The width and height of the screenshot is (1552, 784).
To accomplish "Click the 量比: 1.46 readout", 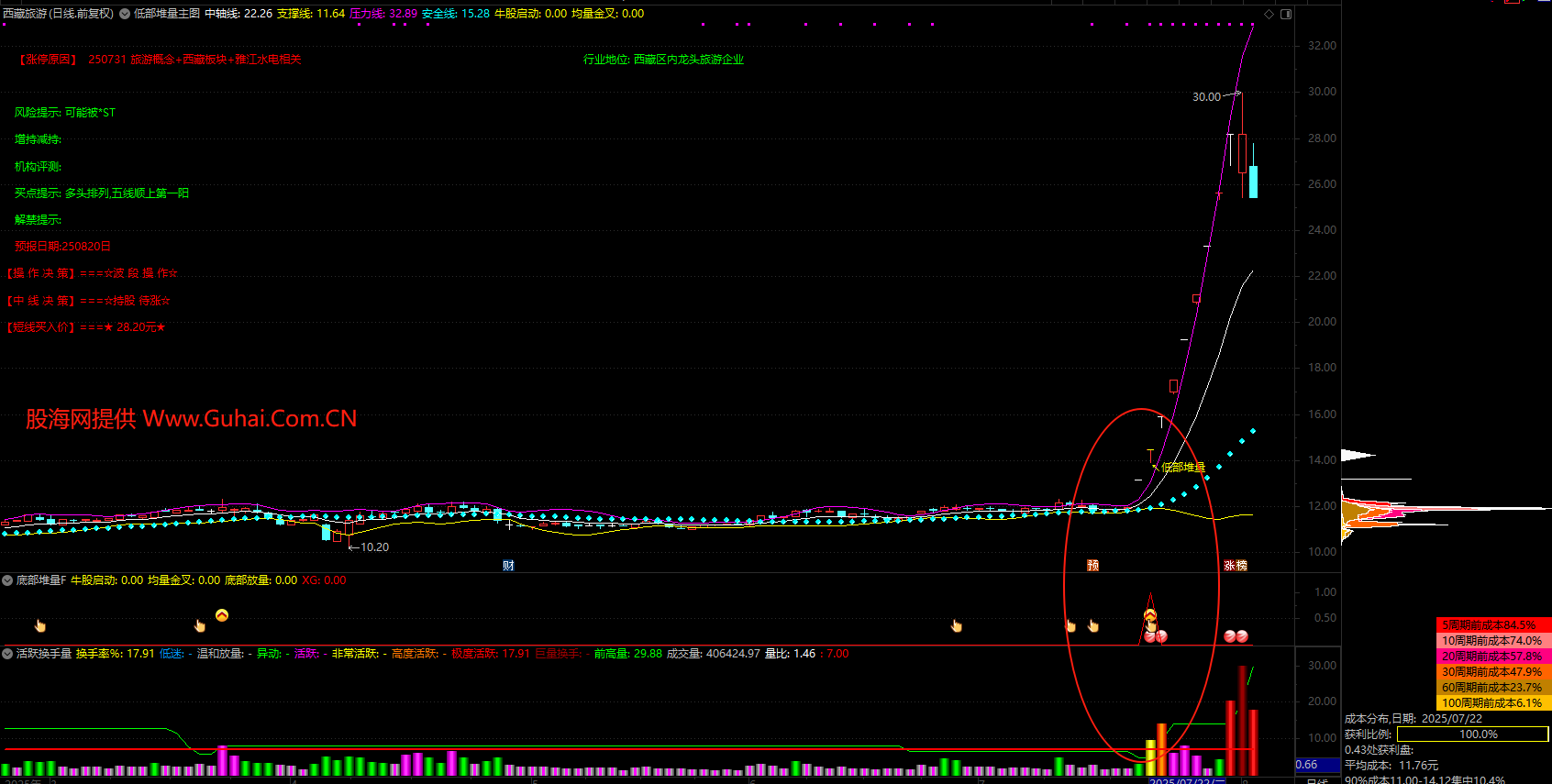I will (x=791, y=654).
